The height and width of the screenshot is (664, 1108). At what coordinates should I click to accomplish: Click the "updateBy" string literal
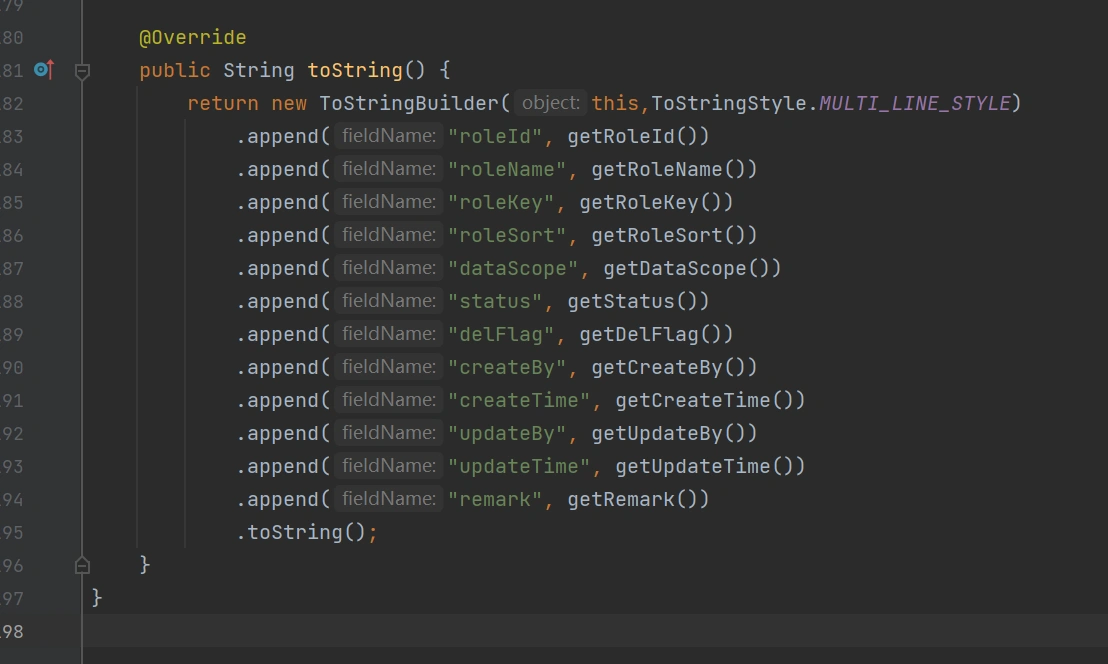coord(508,433)
